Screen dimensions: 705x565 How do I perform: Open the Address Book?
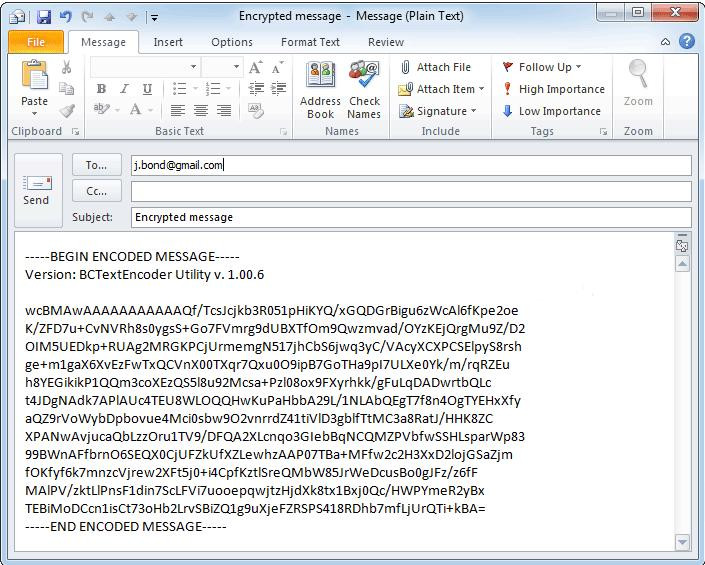(321, 90)
